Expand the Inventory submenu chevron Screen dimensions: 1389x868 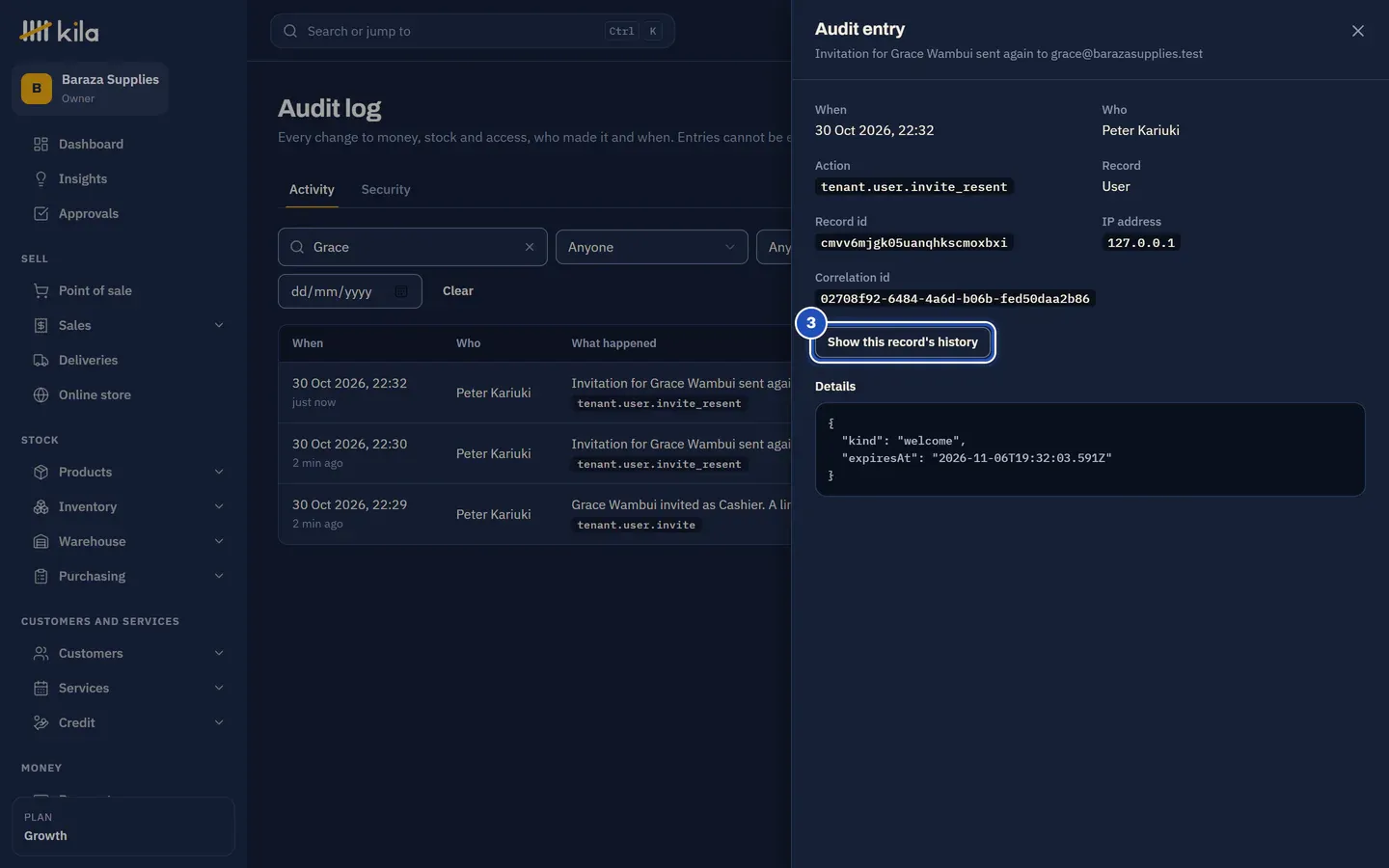point(219,506)
